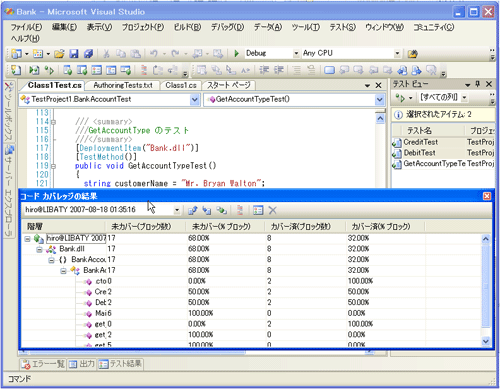
Task: Toggle a bookmark with the blue bookmark icon
Action: coord(329,70)
